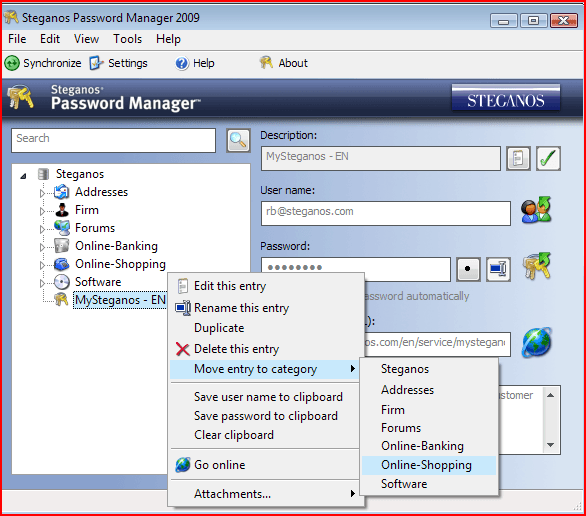Click the blue Help question-mark icon
Viewport: 586px width, 516px height.
tap(182, 63)
